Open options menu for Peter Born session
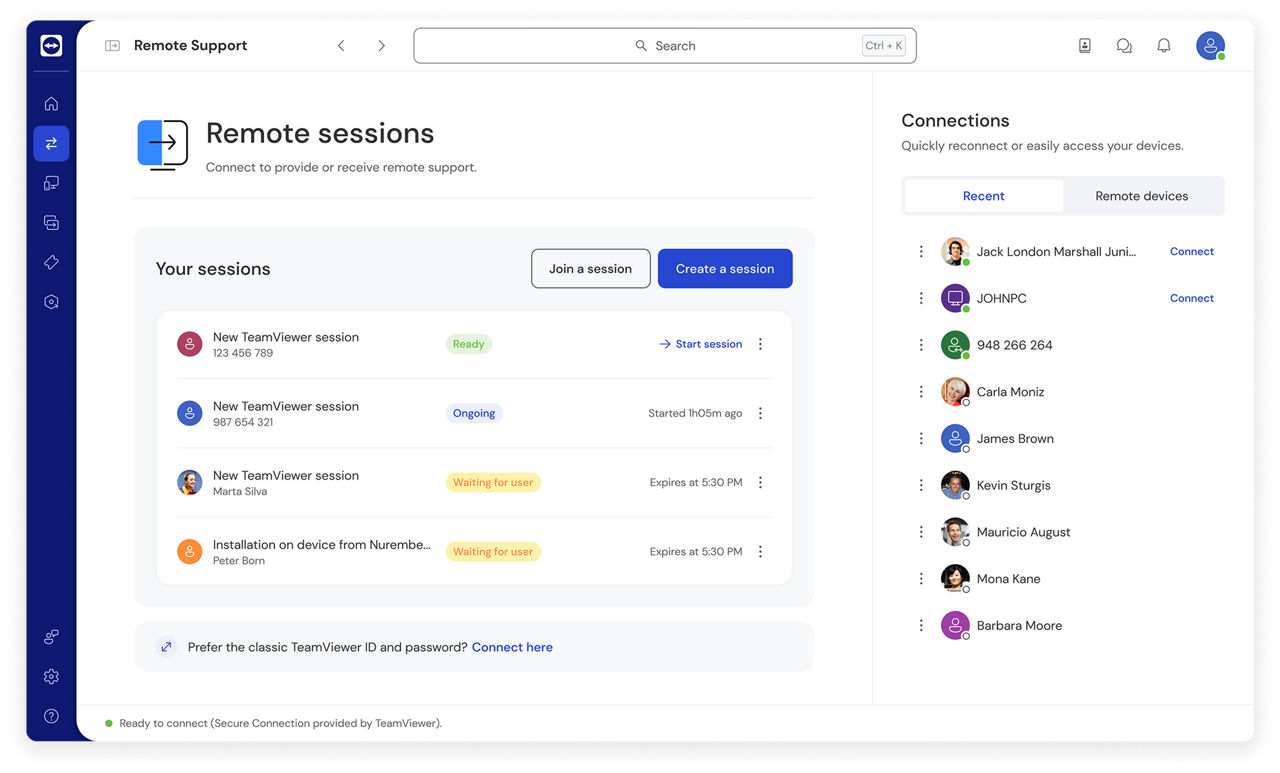Viewport: 1280px width, 773px height. (x=760, y=551)
